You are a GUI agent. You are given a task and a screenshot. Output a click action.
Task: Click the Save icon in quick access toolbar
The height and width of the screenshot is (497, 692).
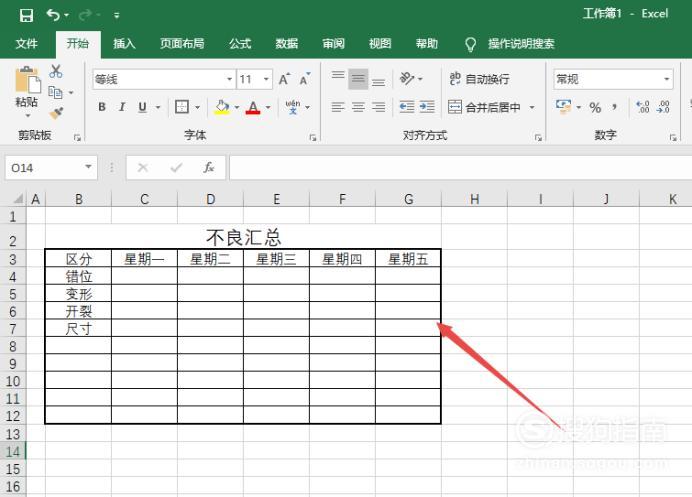26,15
